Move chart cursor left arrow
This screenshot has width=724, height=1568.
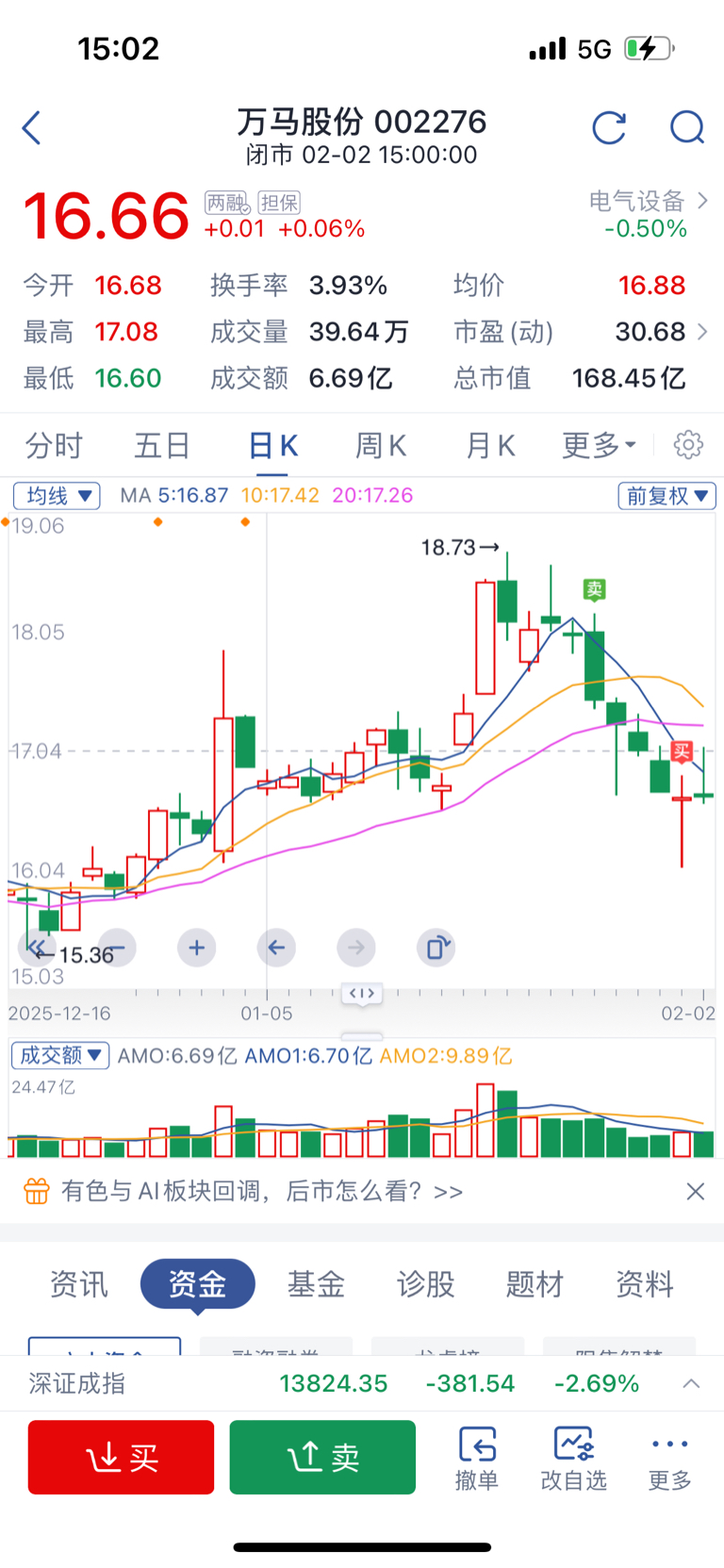pyautogui.click(x=276, y=948)
